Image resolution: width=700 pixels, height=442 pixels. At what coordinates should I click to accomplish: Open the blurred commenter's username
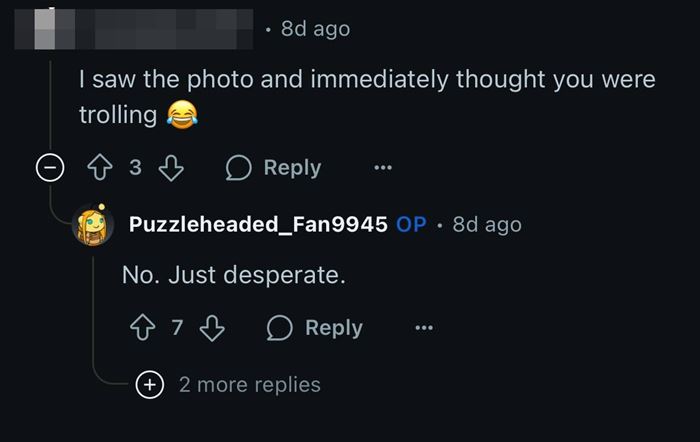pyautogui.click(x=133, y=29)
